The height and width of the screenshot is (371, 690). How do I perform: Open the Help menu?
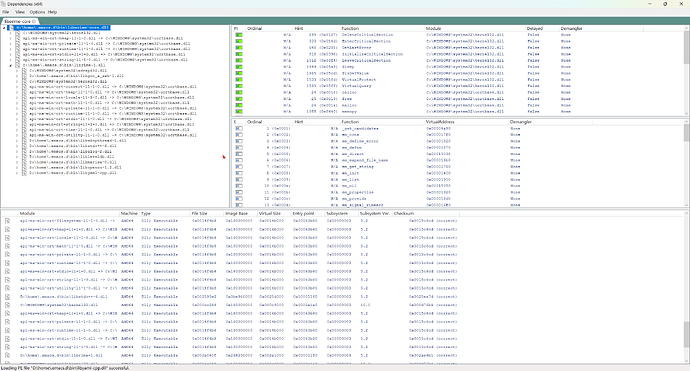(x=52, y=12)
